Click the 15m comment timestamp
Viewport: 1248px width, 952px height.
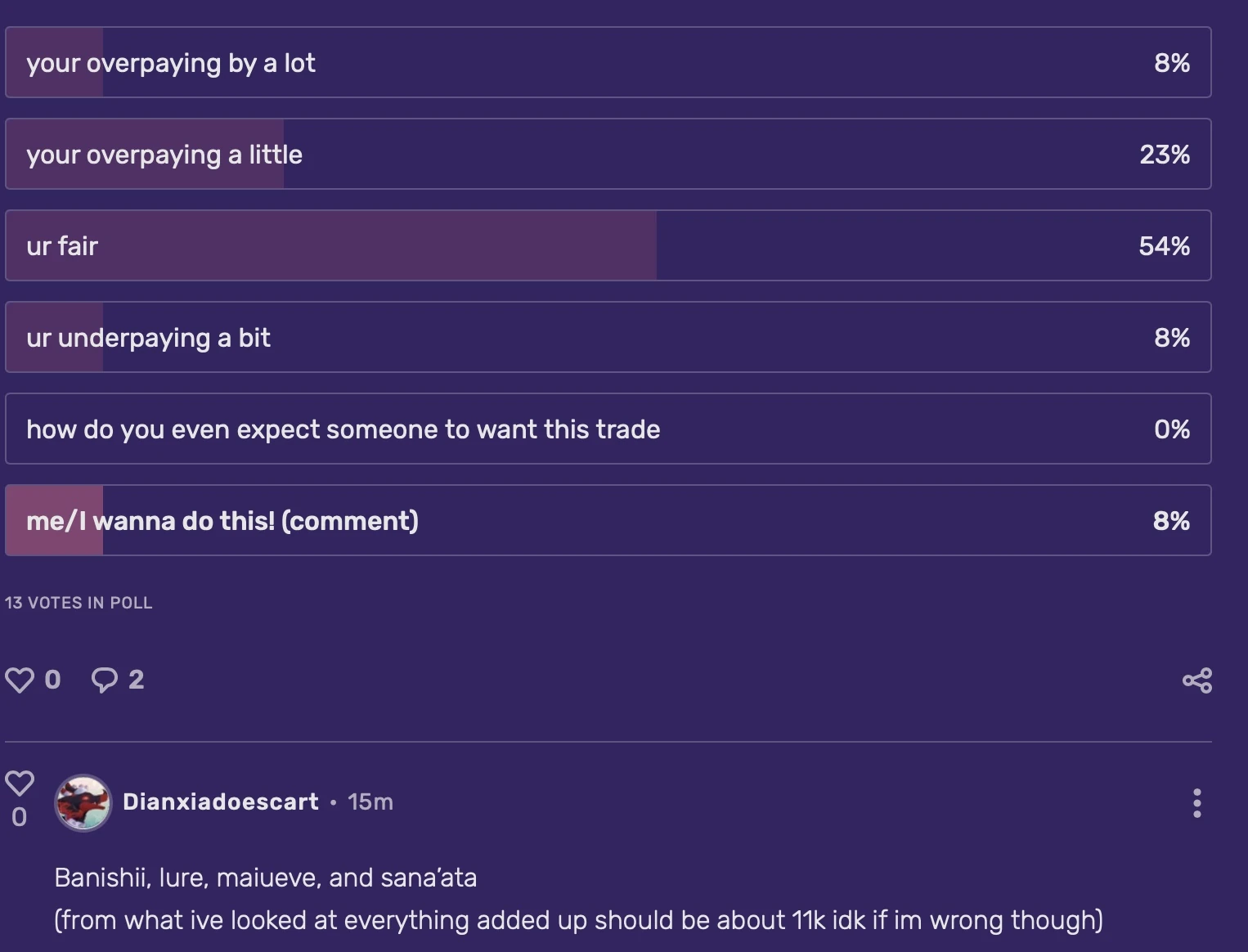370,802
